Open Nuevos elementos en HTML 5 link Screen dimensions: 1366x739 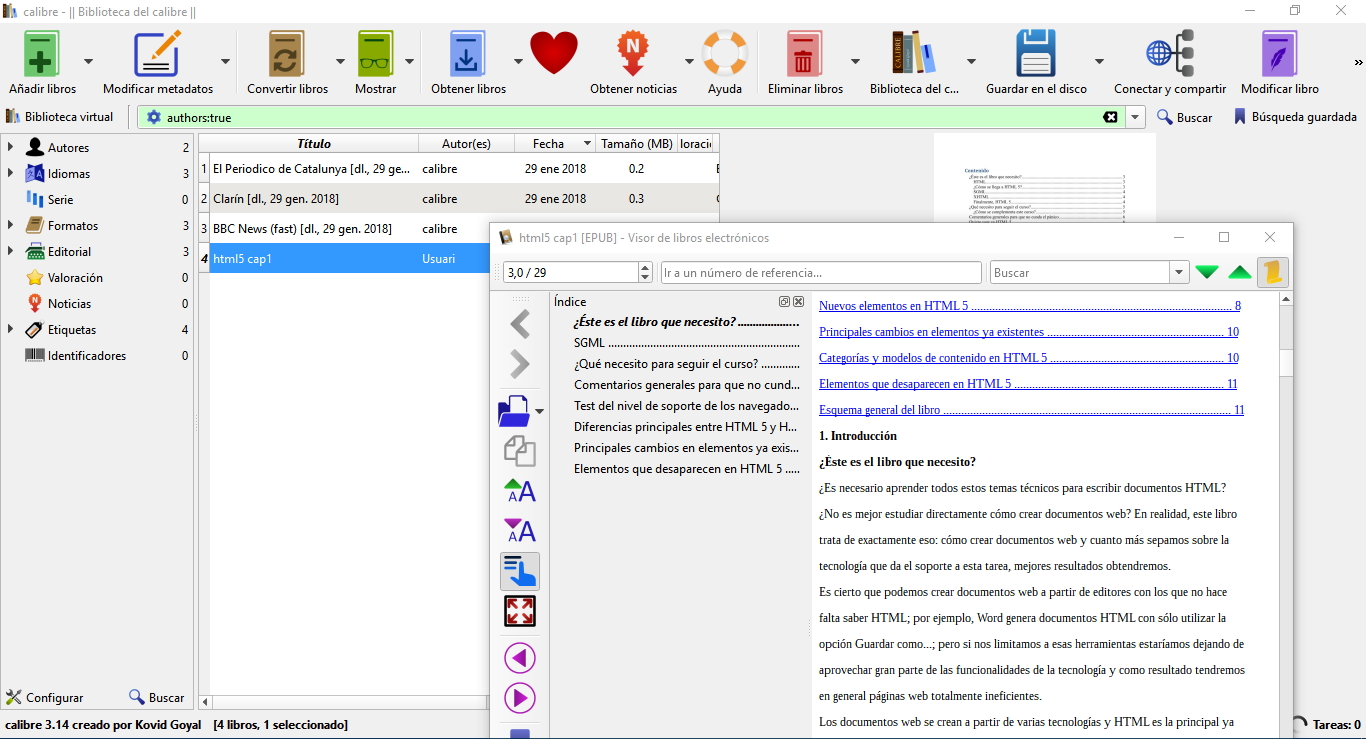point(1030,305)
